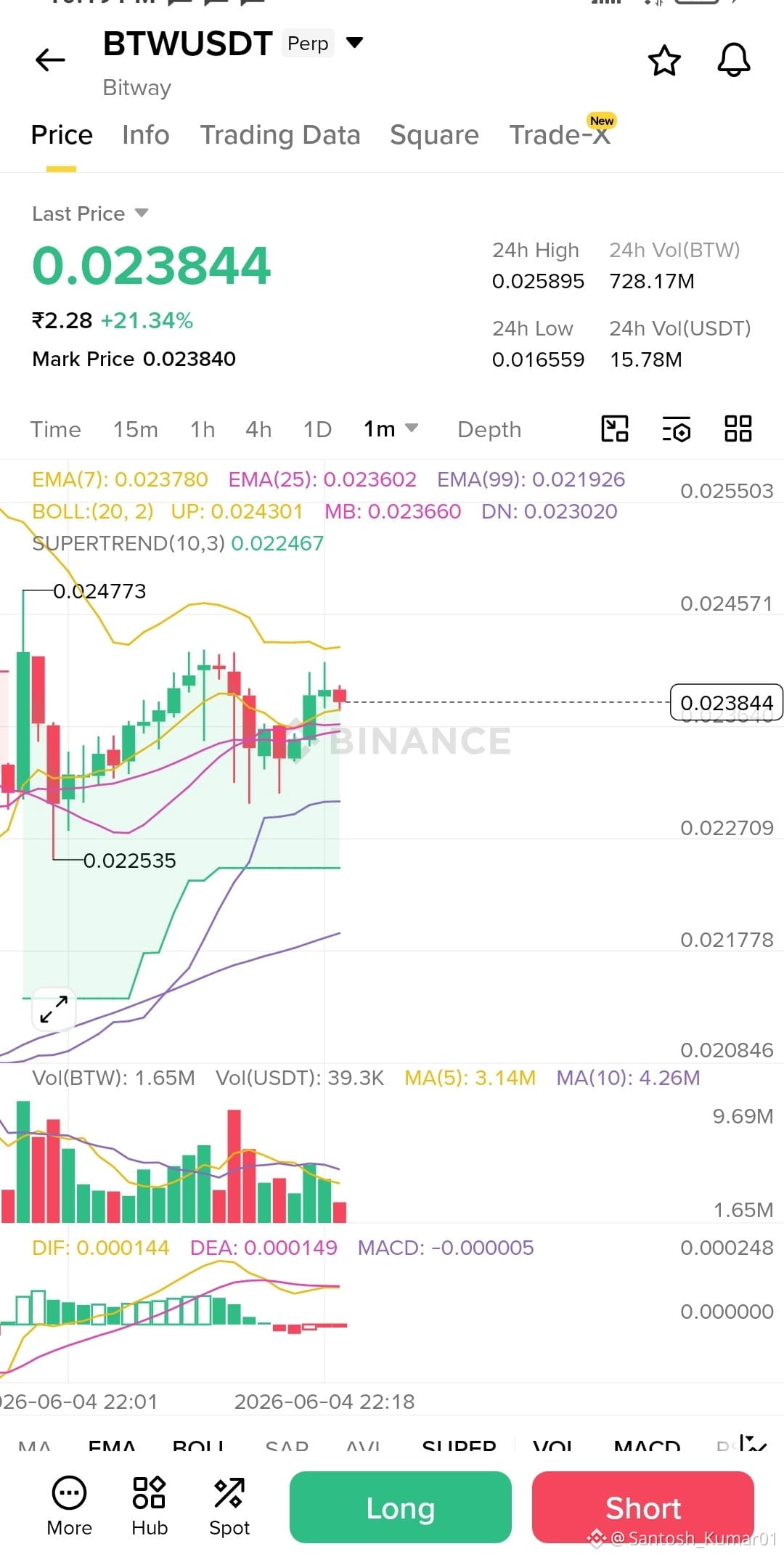Switch to the Trade-X tab
784x1557 pixels.
[559, 135]
